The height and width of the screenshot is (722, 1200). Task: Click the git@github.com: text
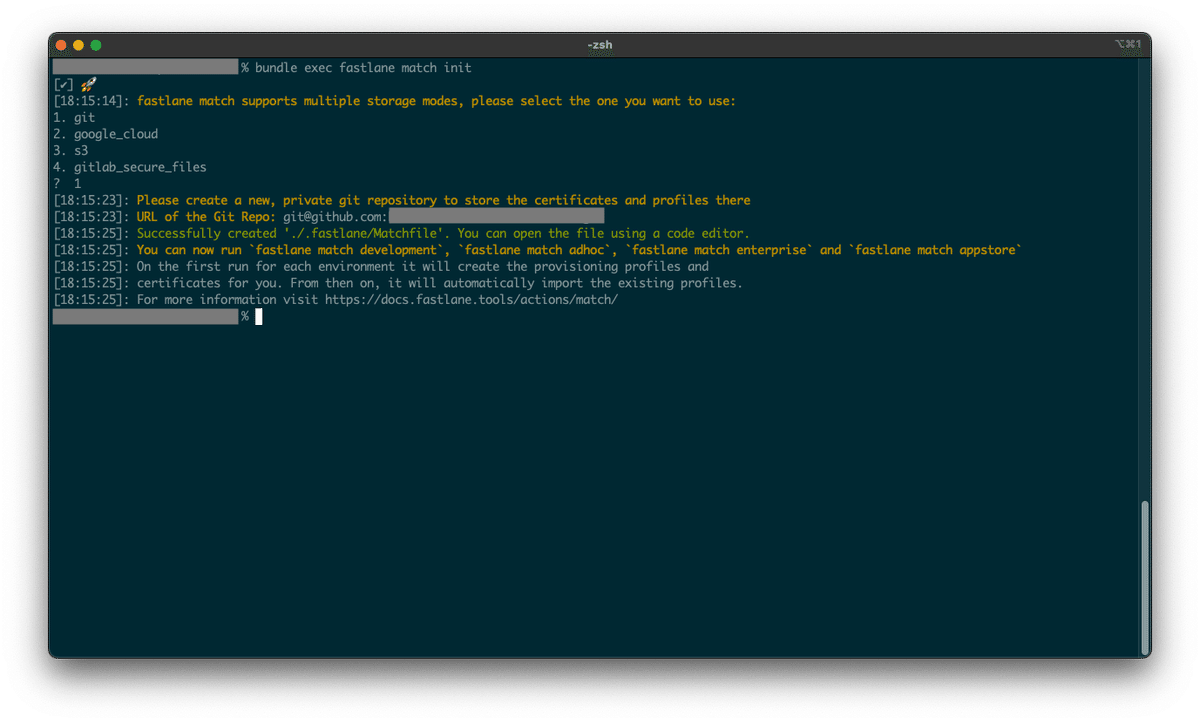[335, 217]
